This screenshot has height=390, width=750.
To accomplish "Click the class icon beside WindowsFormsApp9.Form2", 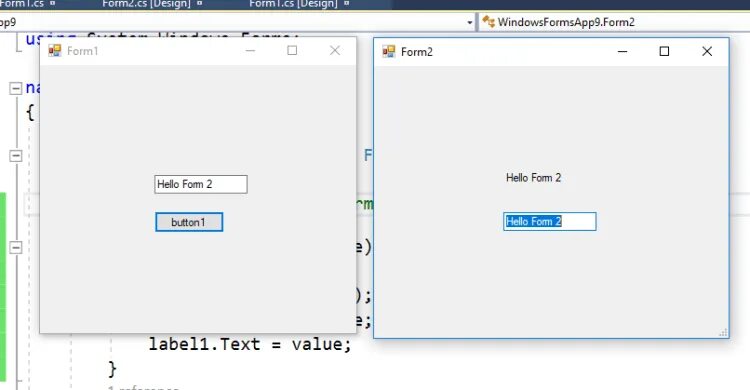I will [x=488, y=22].
